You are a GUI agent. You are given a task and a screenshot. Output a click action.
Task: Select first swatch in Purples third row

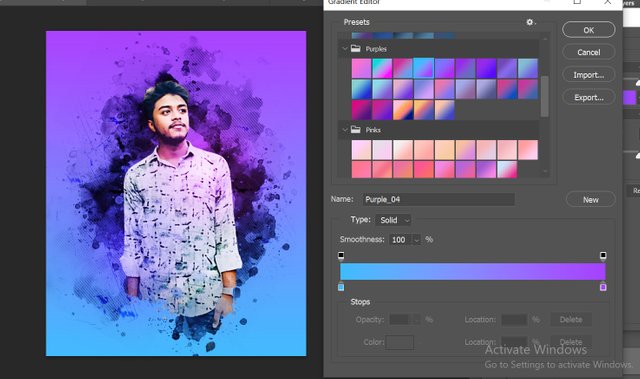[x=361, y=110]
